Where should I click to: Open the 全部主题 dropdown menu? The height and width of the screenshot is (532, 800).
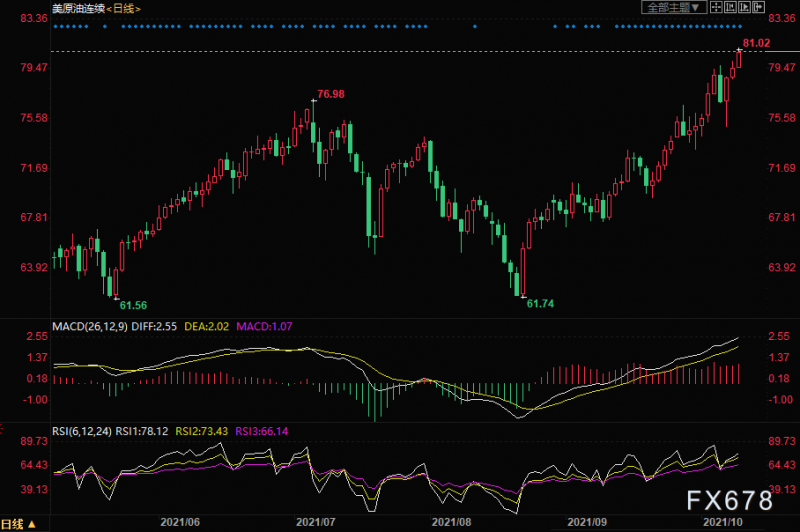pos(674,7)
